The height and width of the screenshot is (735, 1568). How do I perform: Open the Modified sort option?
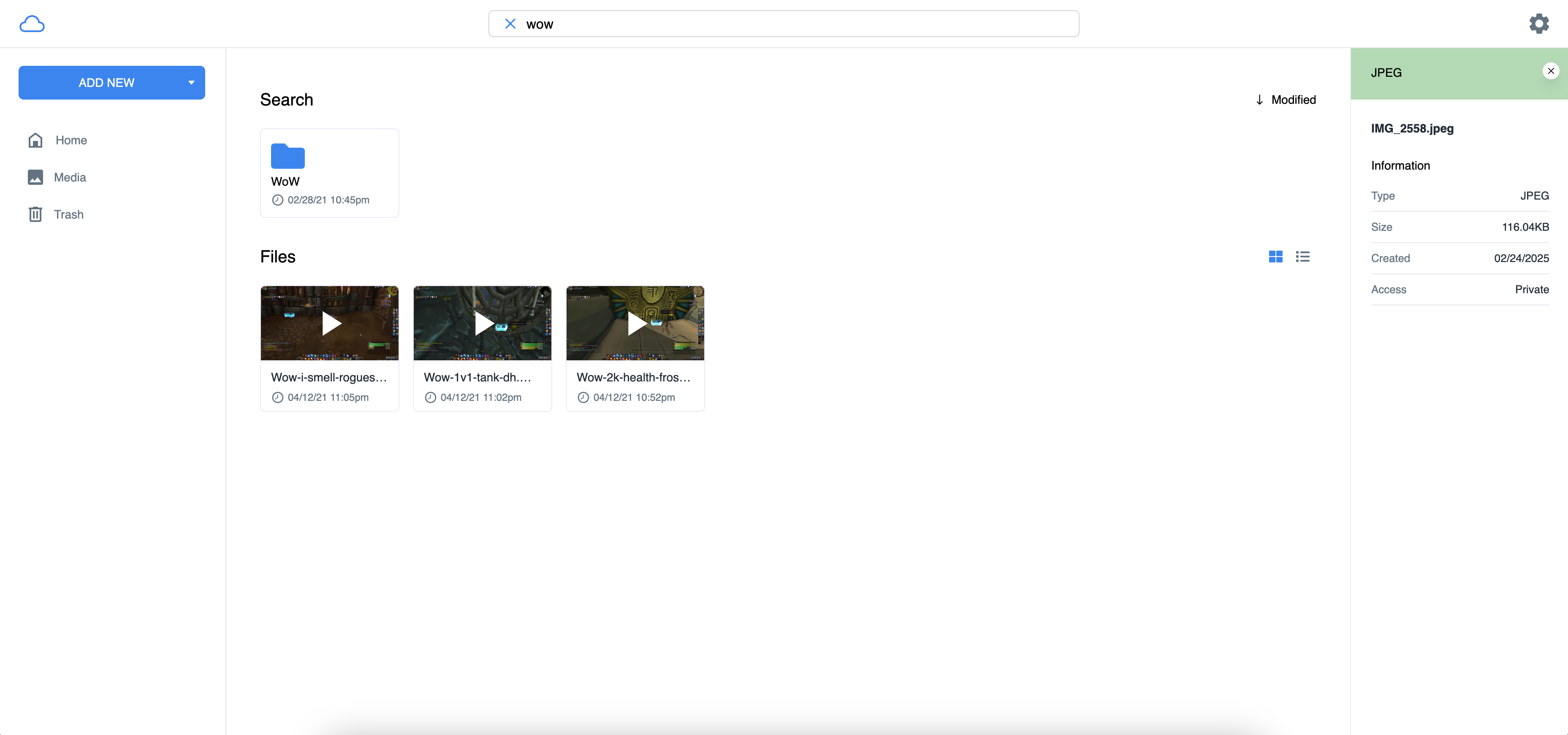tap(1293, 100)
